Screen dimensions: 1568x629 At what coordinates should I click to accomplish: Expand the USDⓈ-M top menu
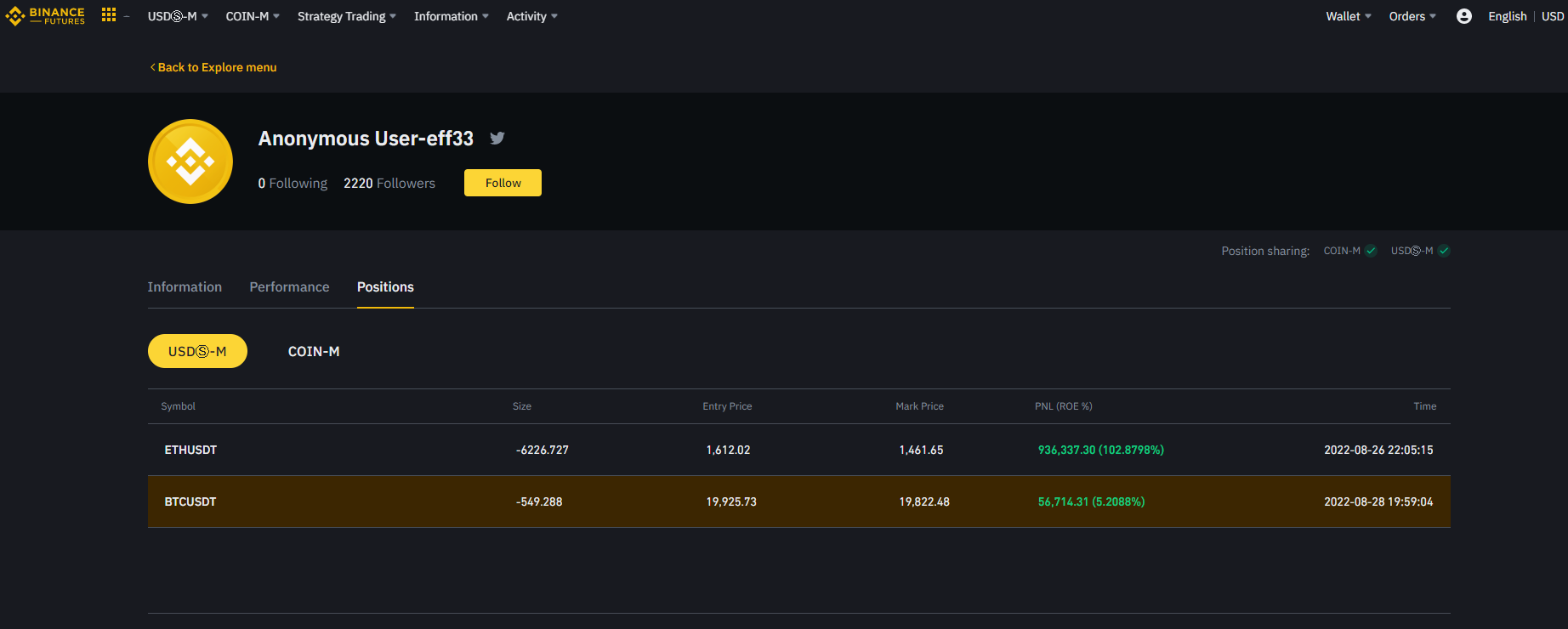178,16
